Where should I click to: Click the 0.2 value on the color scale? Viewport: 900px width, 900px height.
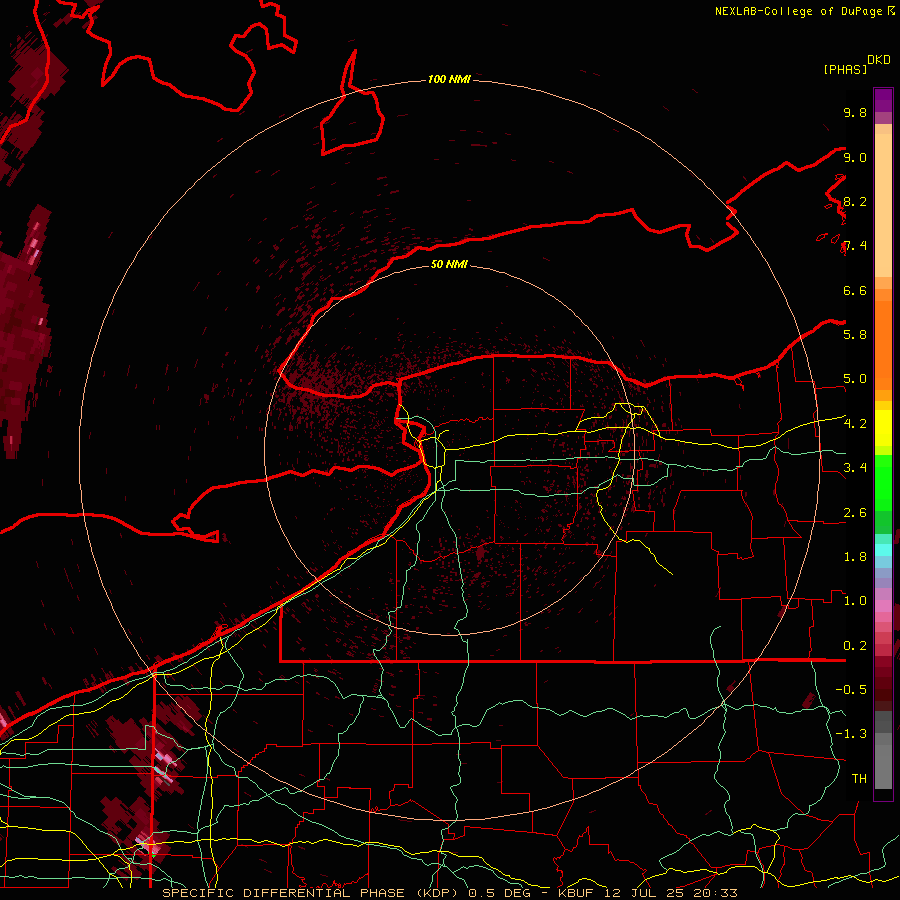click(855, 646)
